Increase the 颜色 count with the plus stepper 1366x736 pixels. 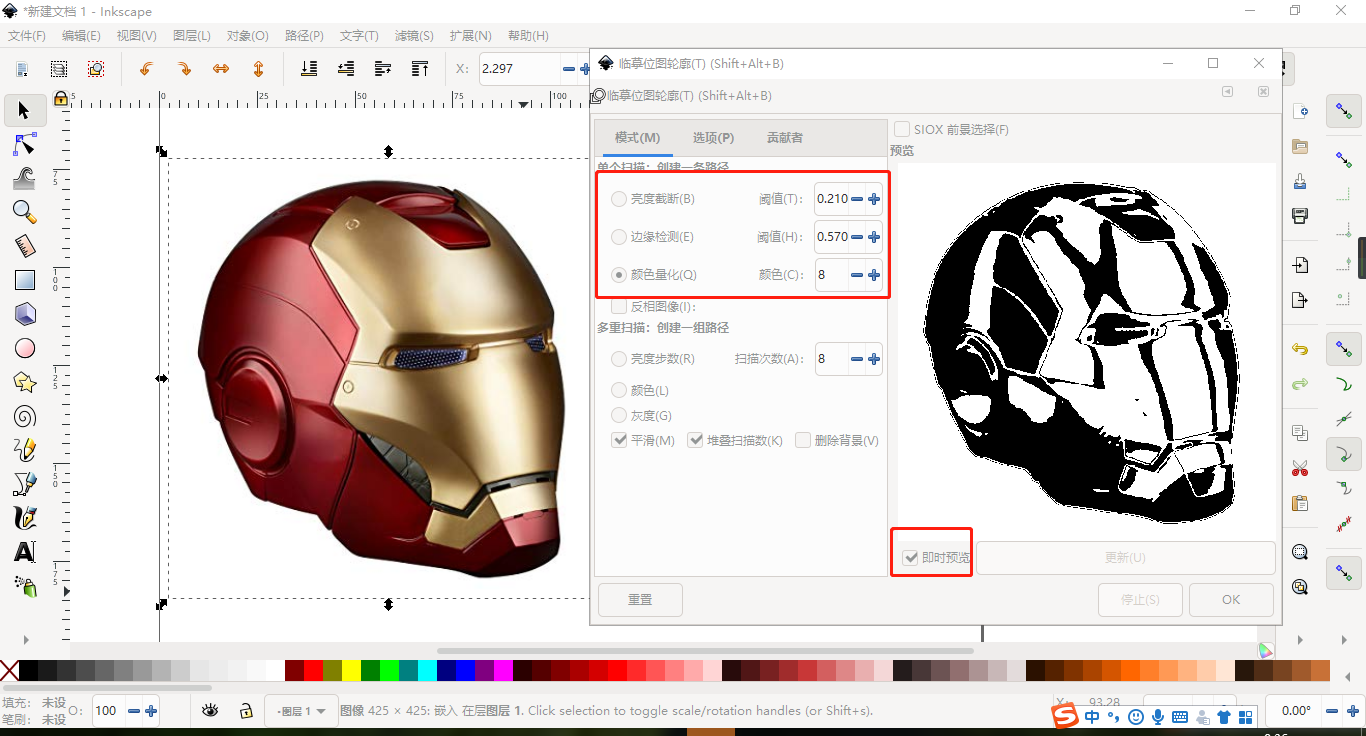pyautogui.click(x=873, y=275)
